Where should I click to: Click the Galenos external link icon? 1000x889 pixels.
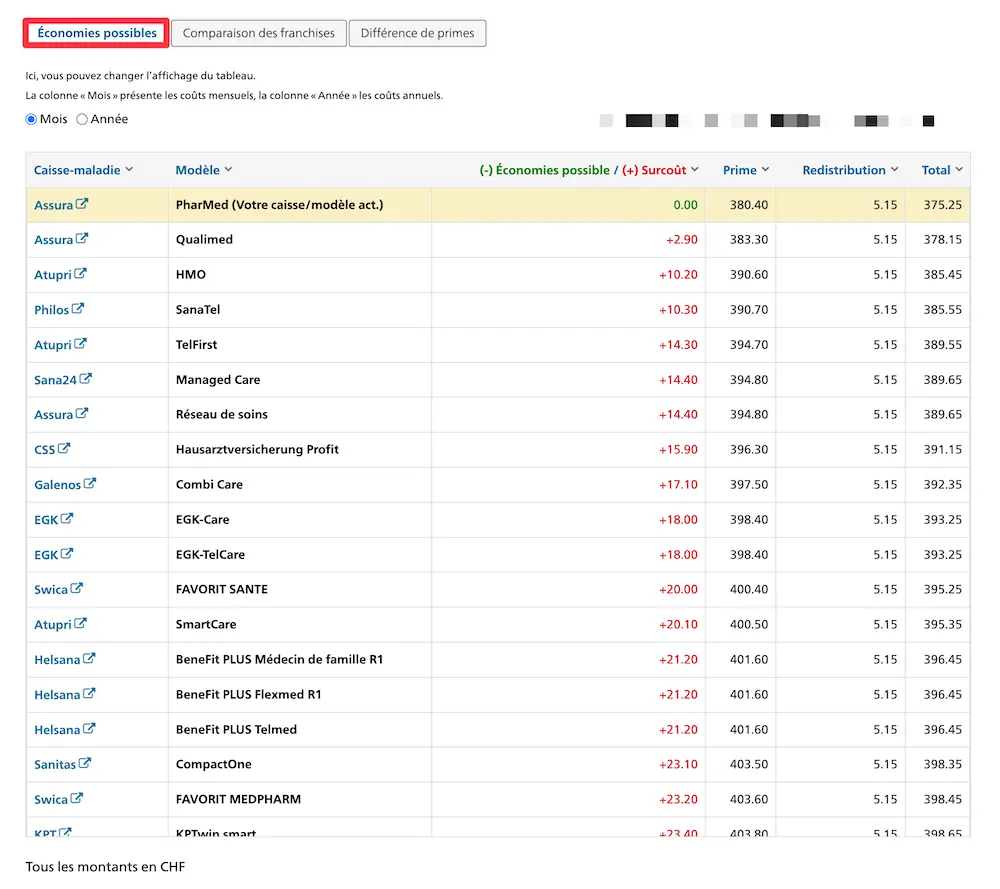coord(89,484)
